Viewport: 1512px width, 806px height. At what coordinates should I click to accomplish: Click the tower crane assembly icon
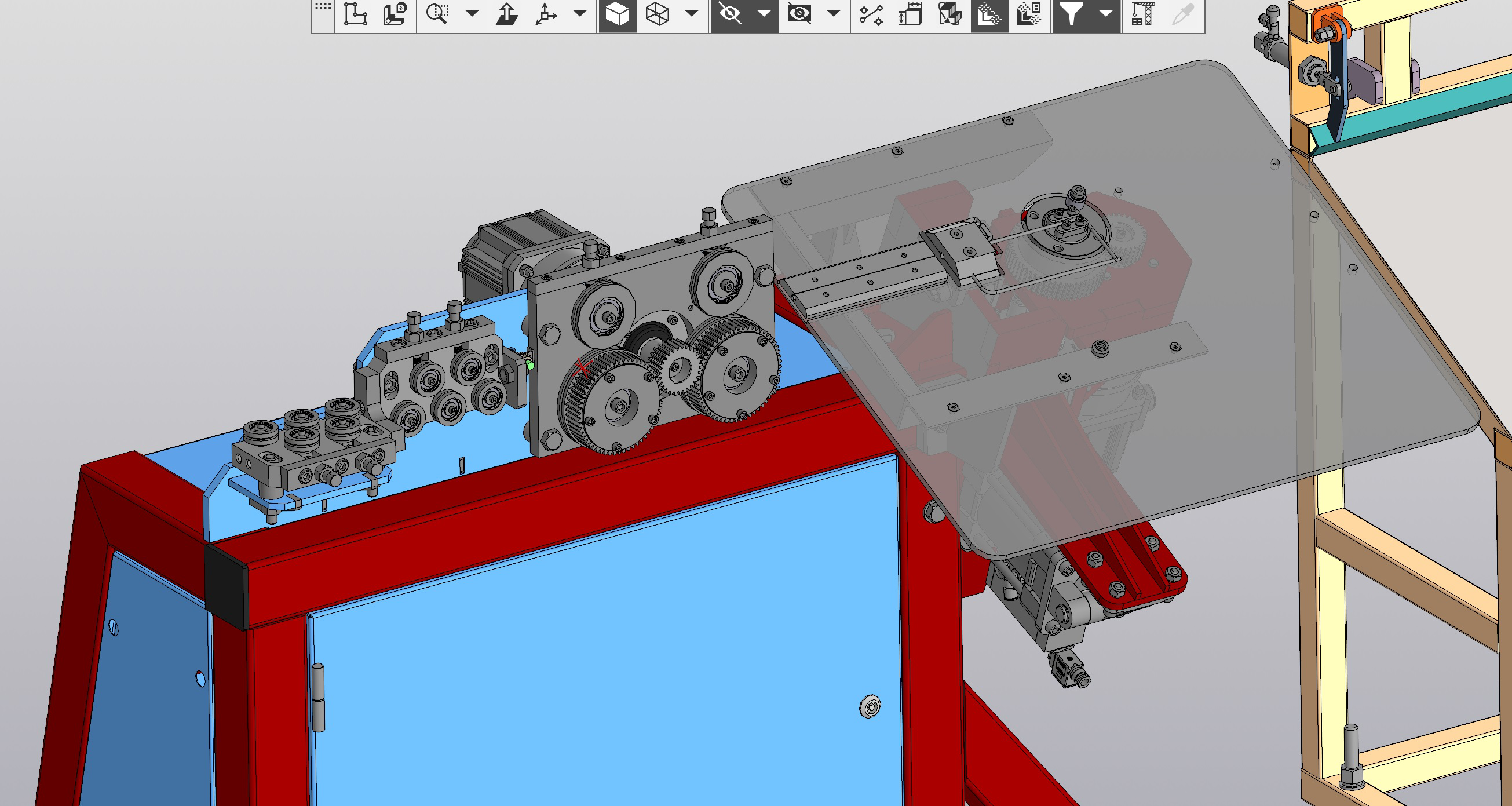point(1142,13)
